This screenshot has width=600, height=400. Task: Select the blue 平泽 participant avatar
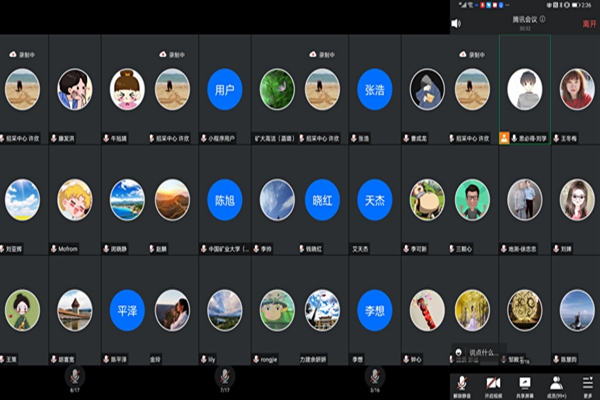[x=127, y=310]
